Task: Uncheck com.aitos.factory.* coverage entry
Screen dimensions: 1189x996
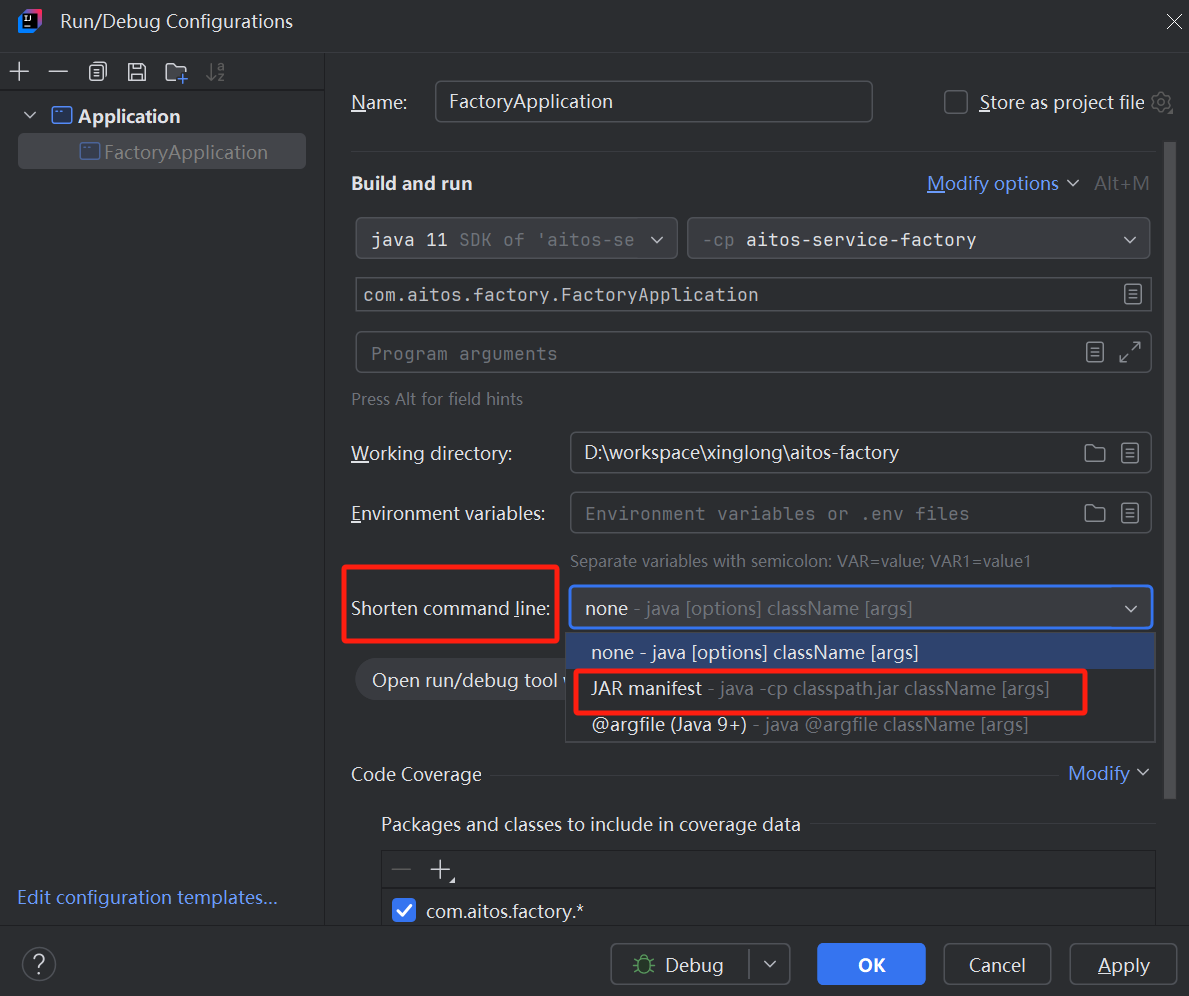Action: point(404,910)
